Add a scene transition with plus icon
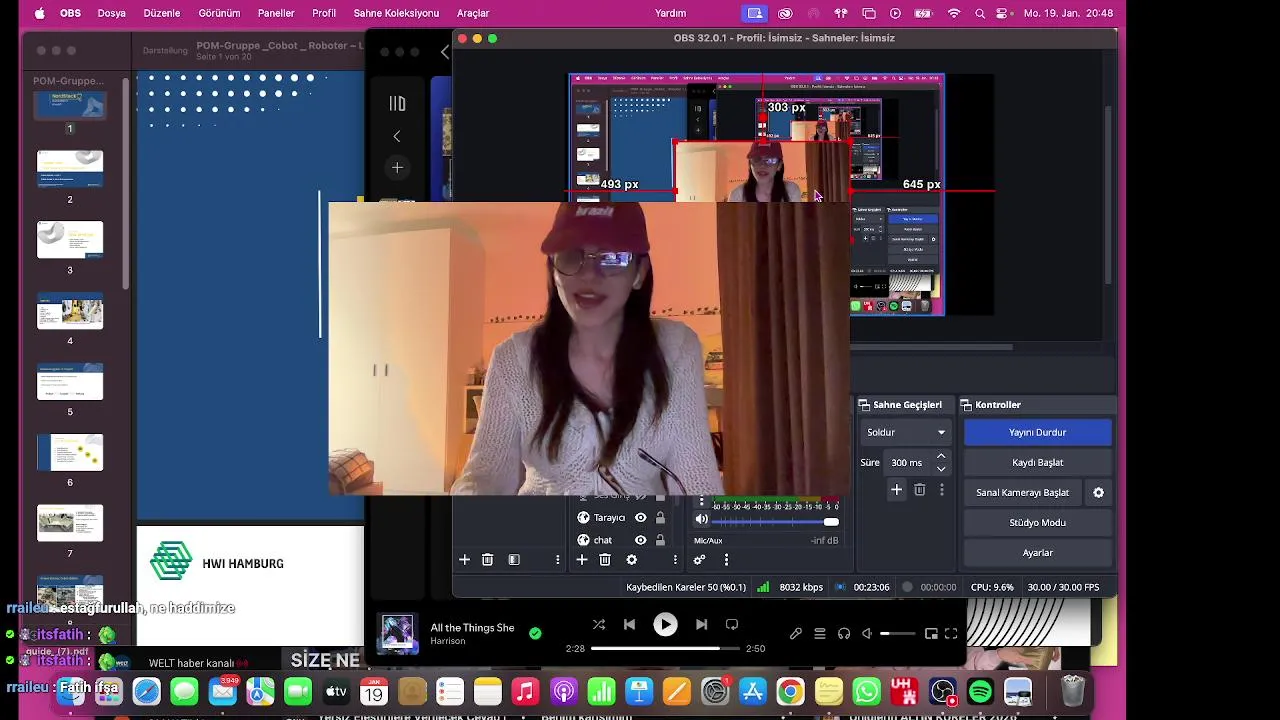This screenshot has height=720, width=1280. tap(896, 490)
